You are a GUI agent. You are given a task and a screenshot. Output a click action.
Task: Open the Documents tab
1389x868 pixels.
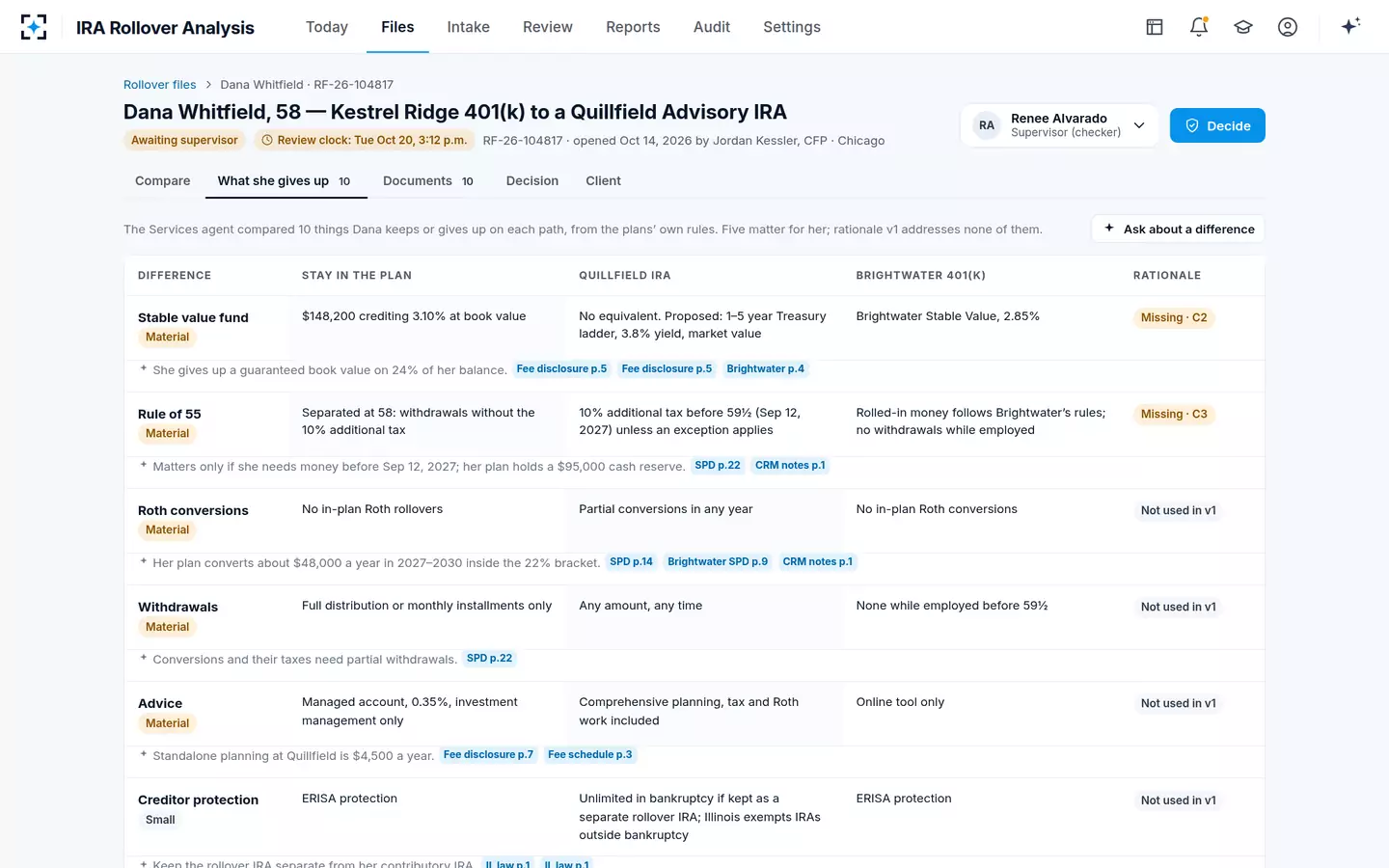[428, 180]
